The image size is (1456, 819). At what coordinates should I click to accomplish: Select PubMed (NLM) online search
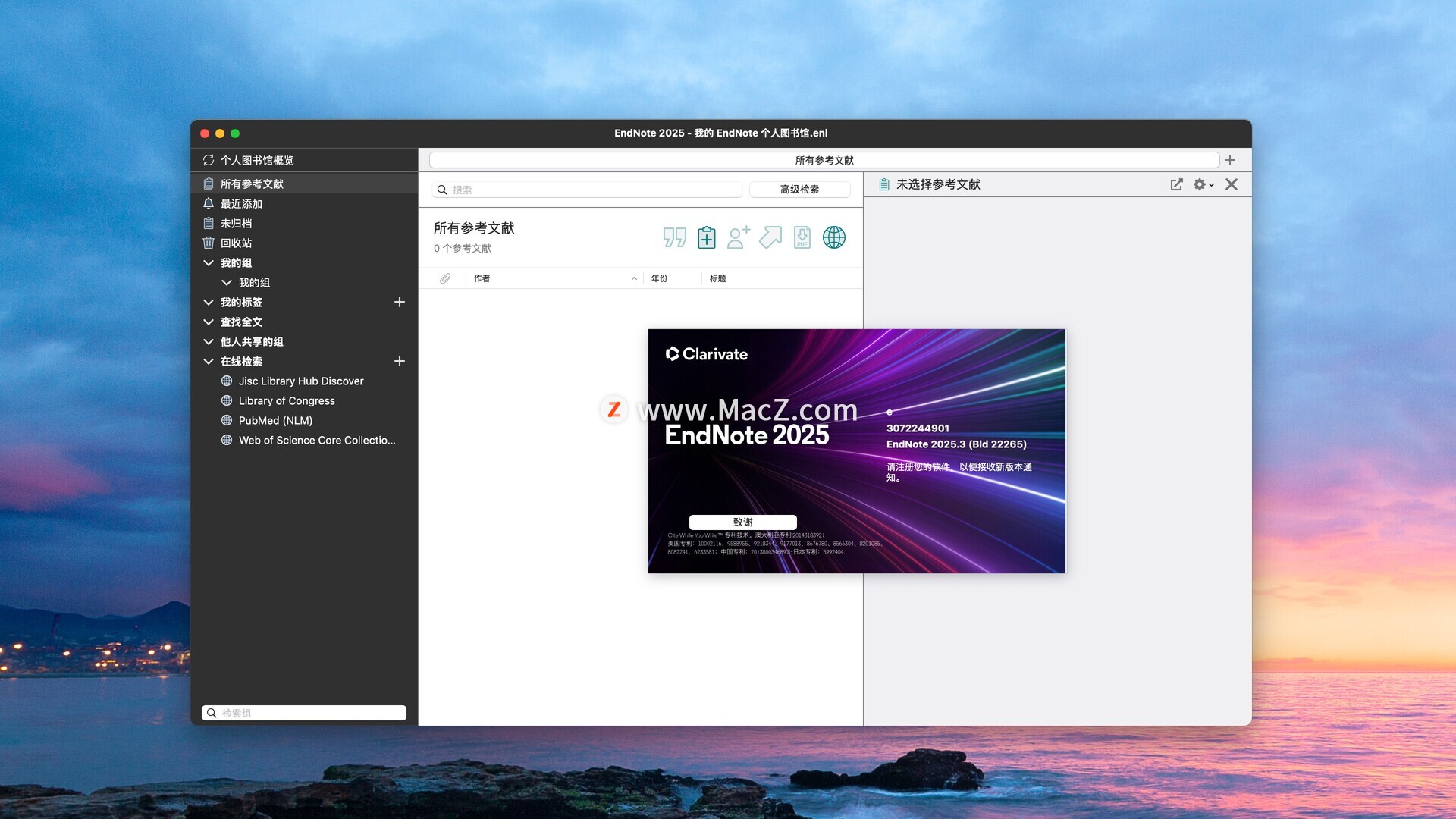275,421
